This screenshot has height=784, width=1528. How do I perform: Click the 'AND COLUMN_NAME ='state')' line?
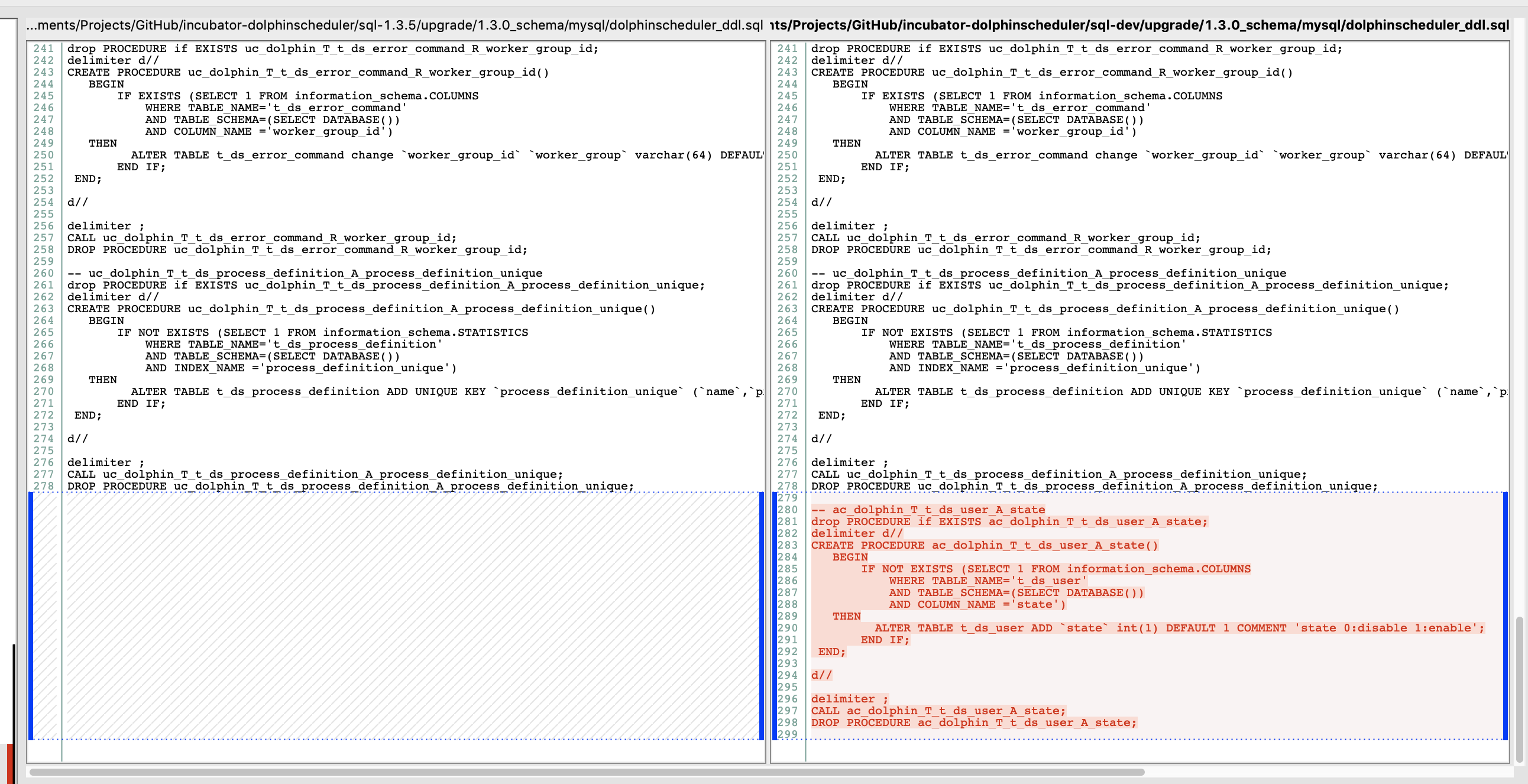pyautogui.click(x=977, y=604)
